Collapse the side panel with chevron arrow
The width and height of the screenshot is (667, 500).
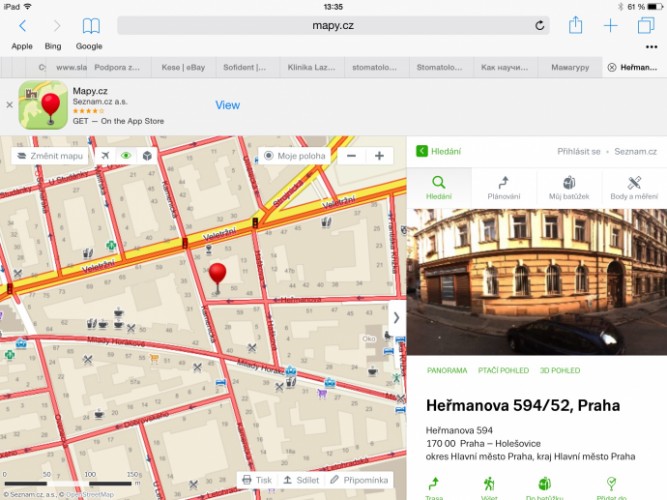tap(396, 317)
